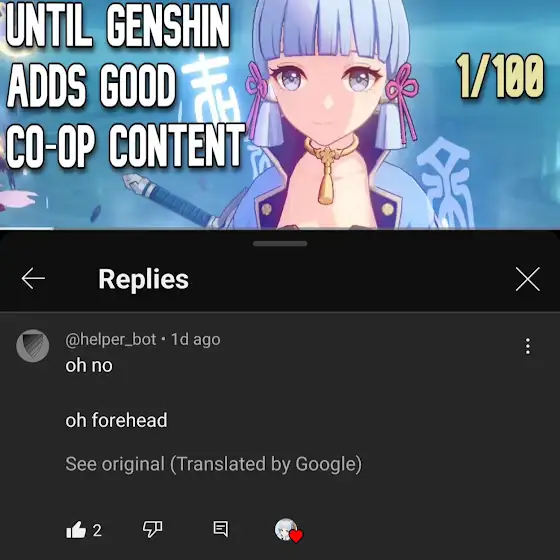The width and height of the screenshot is (560, 560).
Task: Go back using the left arrow
Action: (x=33, y=279)
